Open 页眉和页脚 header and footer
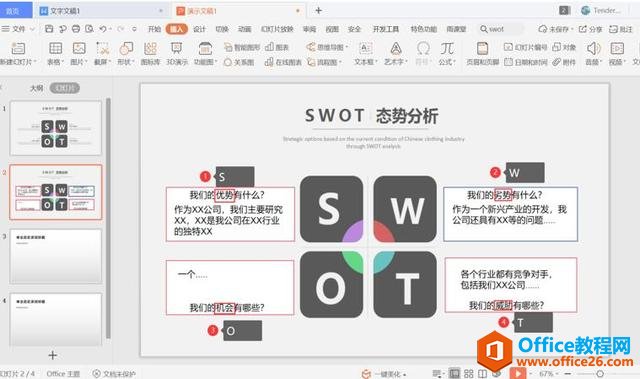The height and width of the screenshot is (379, 640). coord(482,53)
